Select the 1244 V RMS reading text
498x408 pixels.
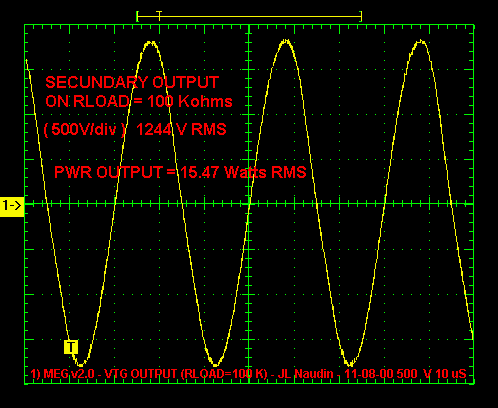182,129
